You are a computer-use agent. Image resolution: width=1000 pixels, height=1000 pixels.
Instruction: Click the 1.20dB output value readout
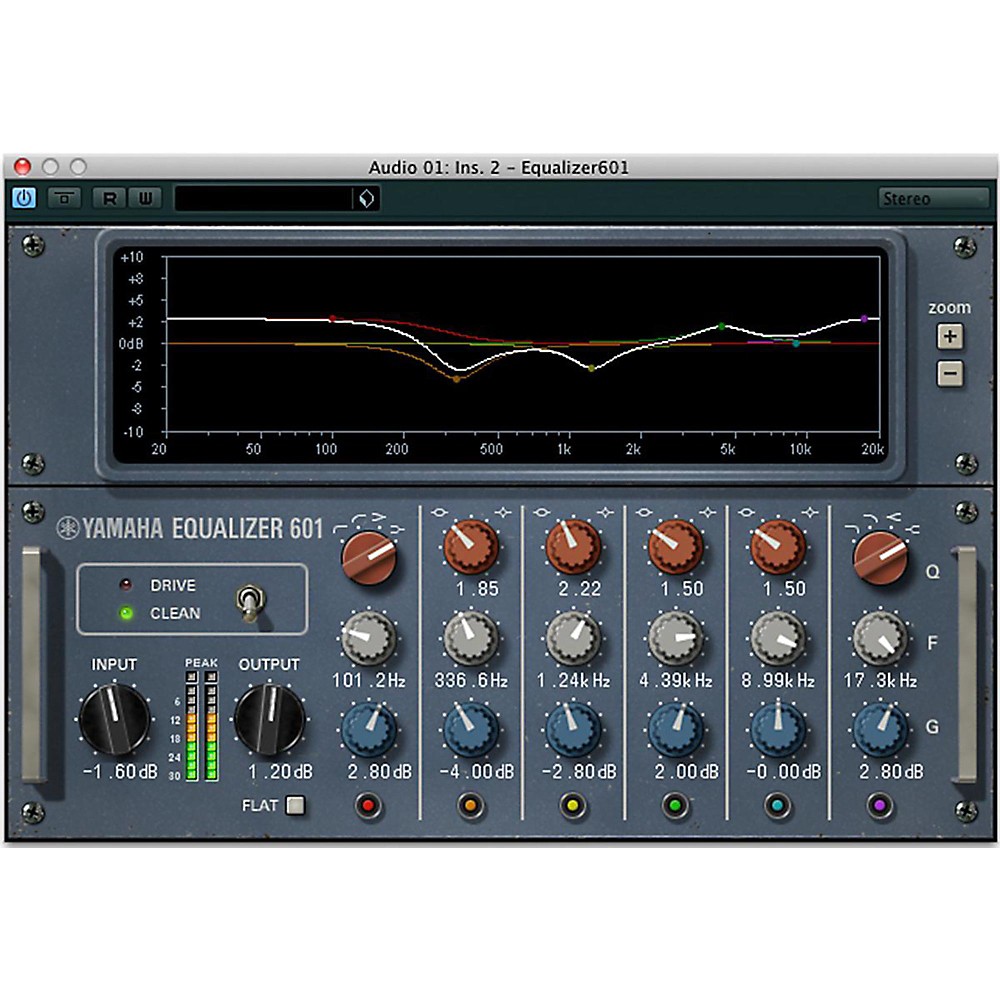click(x=281, y=772)
